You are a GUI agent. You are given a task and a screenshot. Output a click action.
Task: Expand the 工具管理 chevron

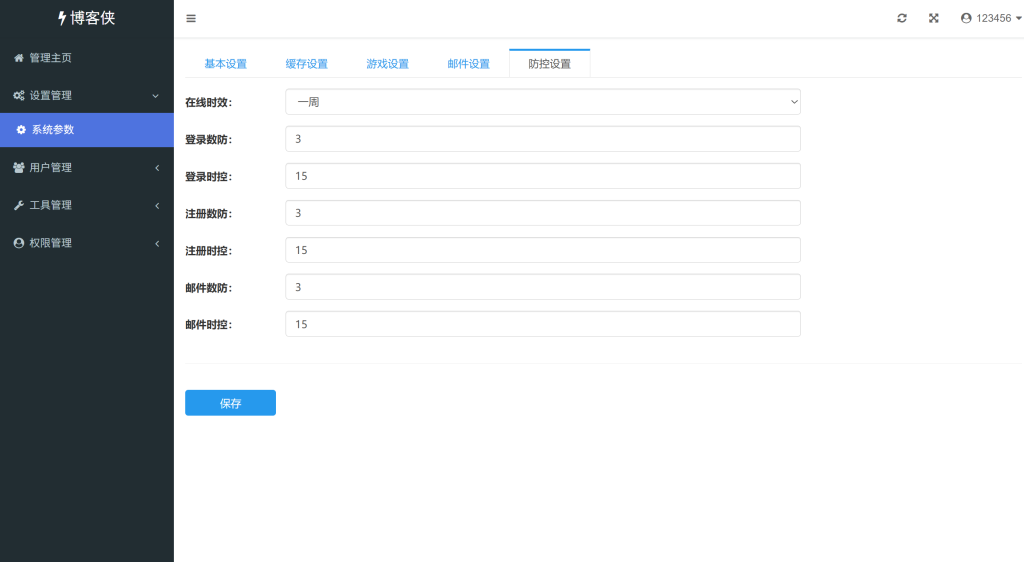pos(157,206)
